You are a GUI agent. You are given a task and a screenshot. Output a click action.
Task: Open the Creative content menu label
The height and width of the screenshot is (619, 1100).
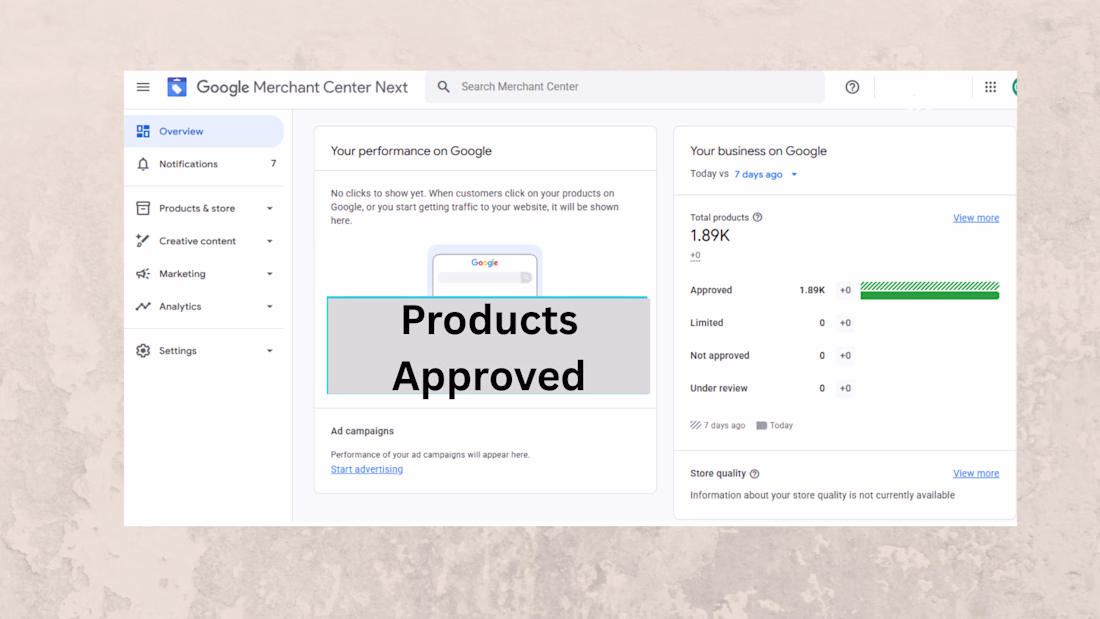point(197,241)
